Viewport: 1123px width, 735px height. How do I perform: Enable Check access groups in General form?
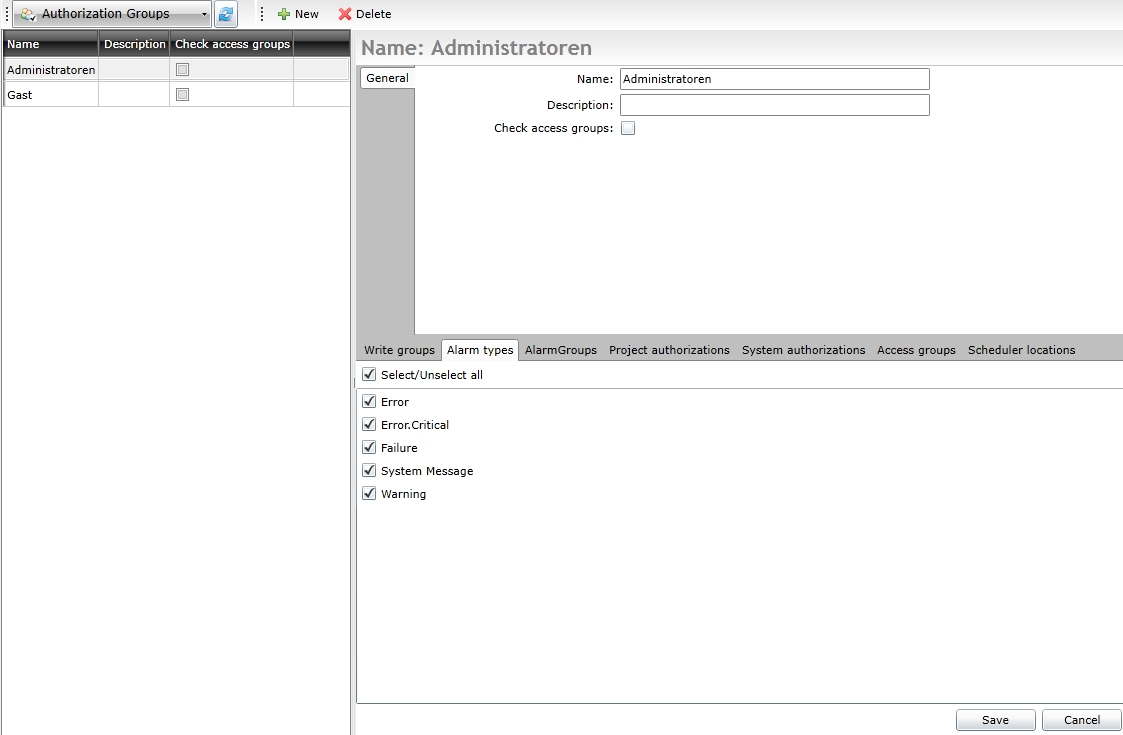point(628,128)
